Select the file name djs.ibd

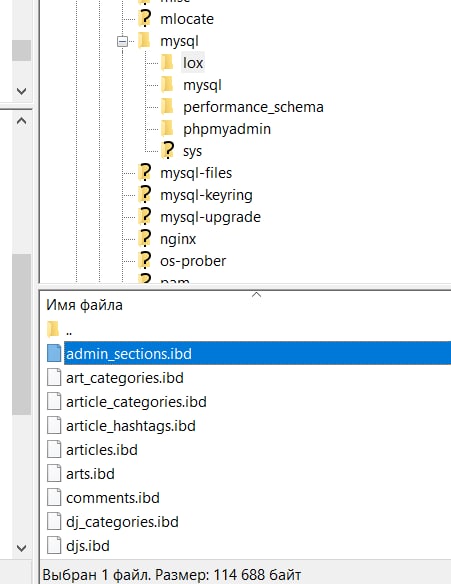(x=88, y=546)
